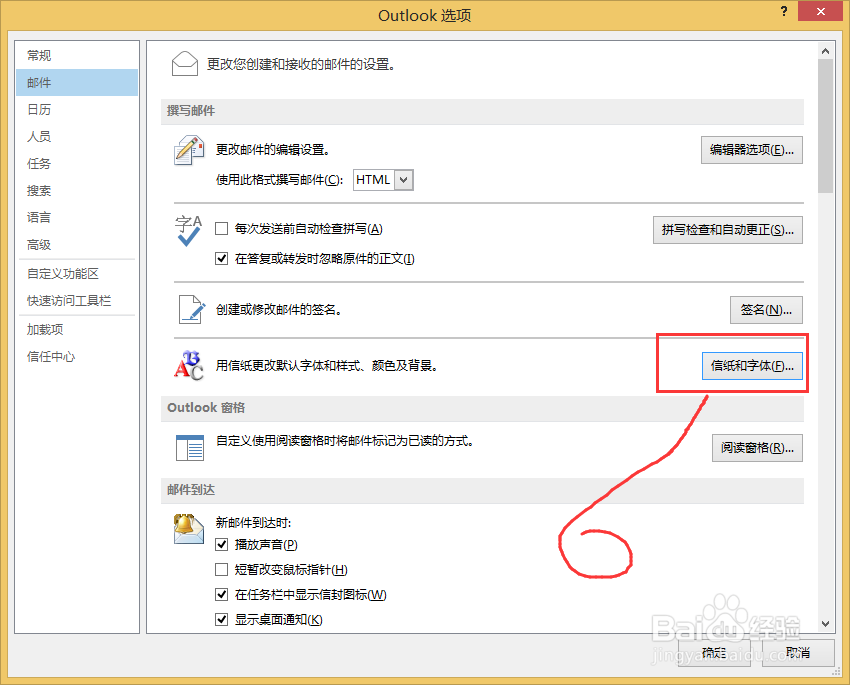Click the 签名 button

[x=766, y=310]
